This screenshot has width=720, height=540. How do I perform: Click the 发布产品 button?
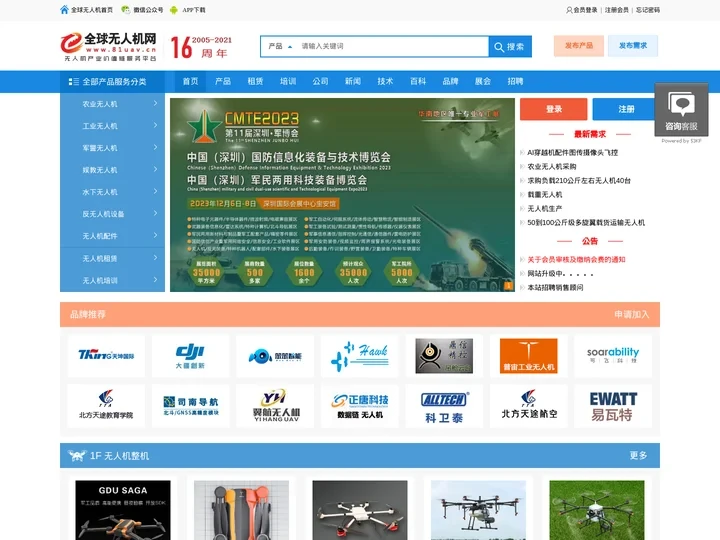click(579, 46)
